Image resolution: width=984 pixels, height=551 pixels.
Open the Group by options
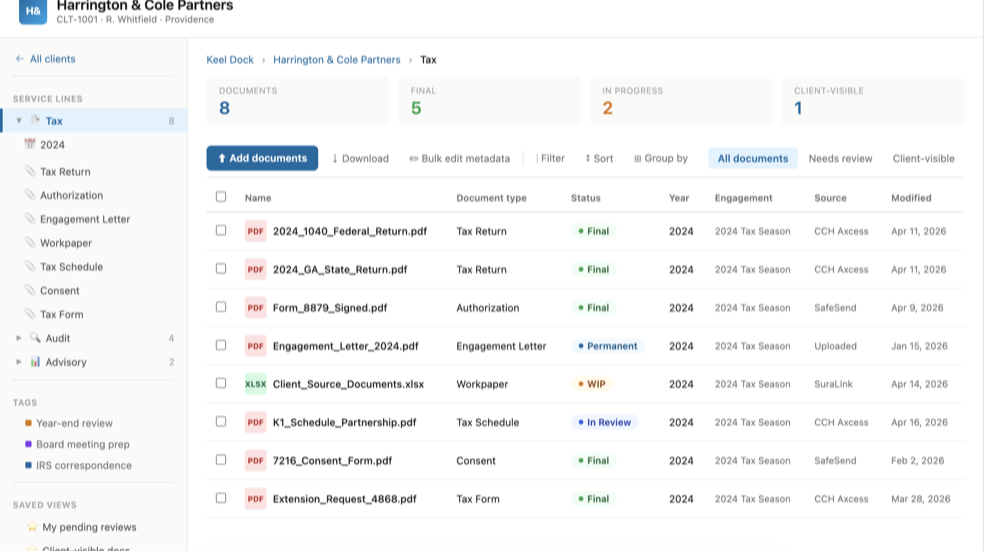(x=661, y=158)
